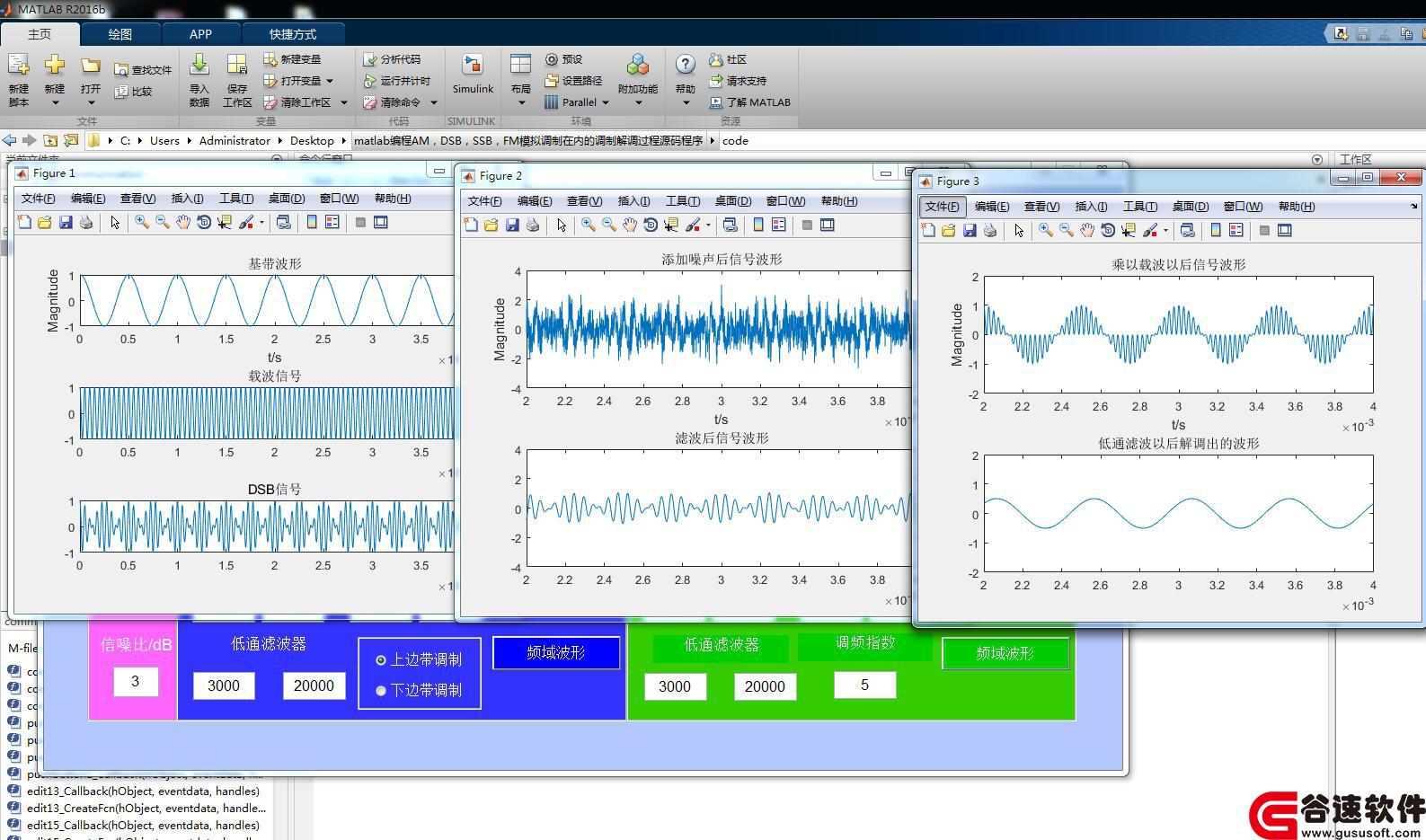
Task: Click Import Data icon
Action: point(199,65)
